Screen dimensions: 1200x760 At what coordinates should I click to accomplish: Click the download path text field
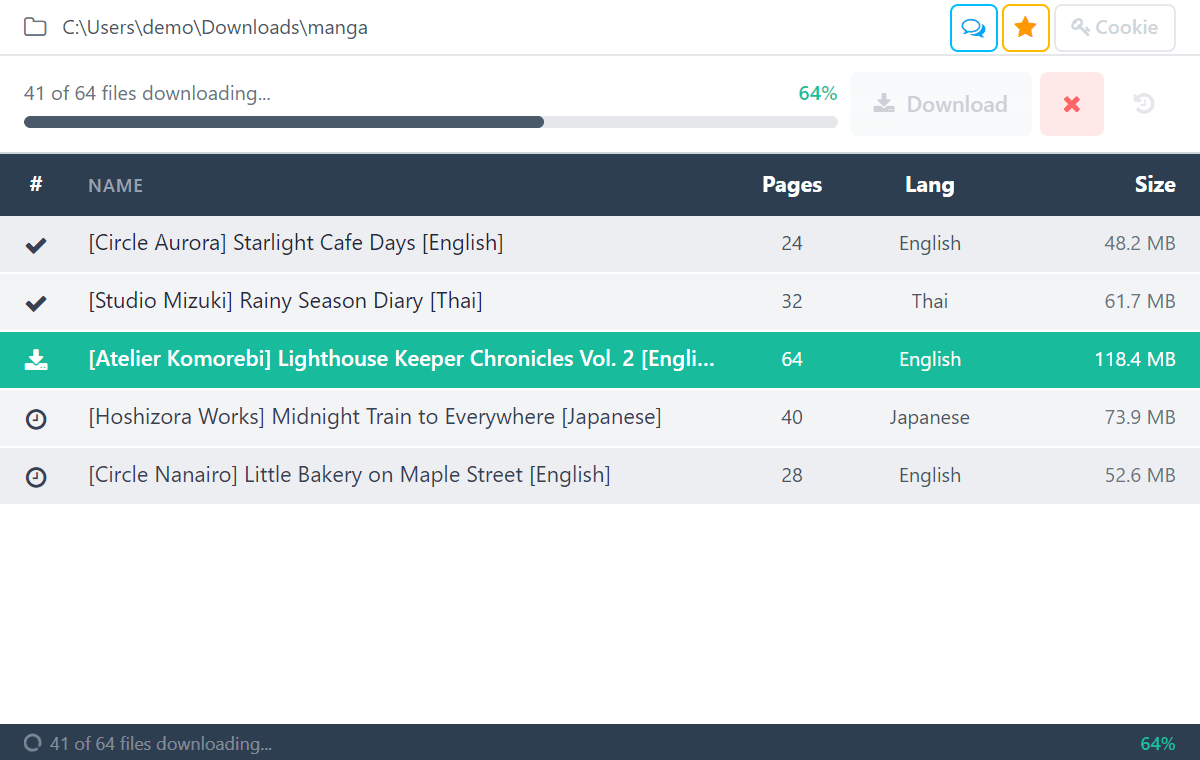click(215, 27)
